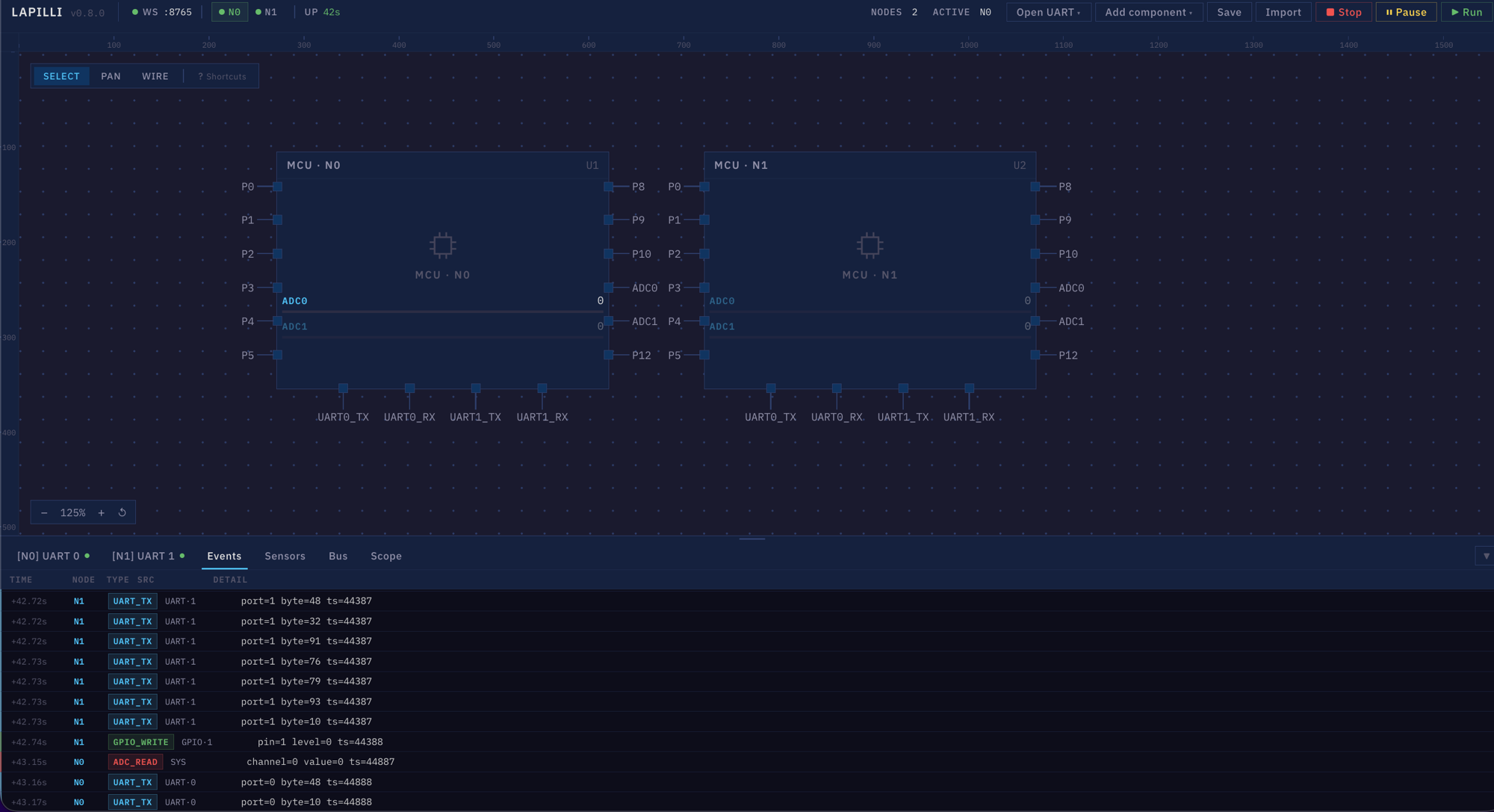This screenshot has height=812, width=1494.
Task: Click the P3 pin on MCU N0
Action: tap(277, 288)
